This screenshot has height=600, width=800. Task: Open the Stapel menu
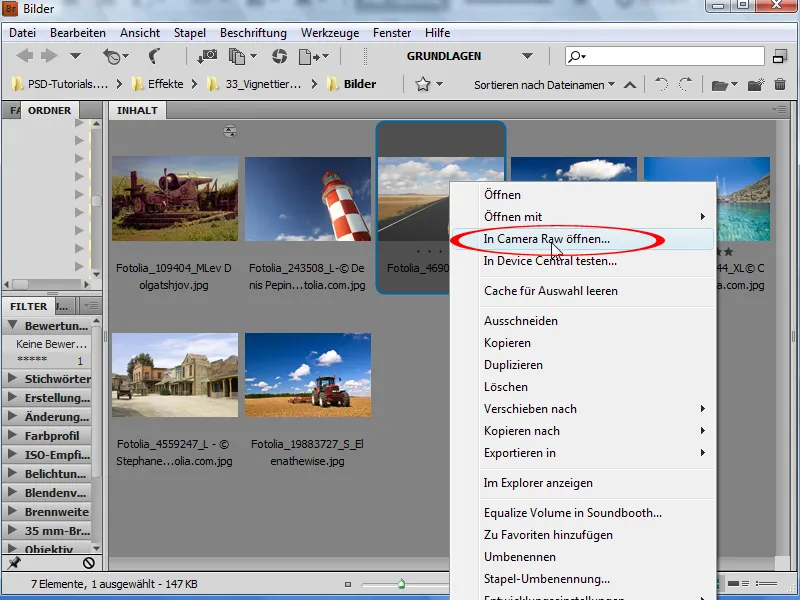189,33
